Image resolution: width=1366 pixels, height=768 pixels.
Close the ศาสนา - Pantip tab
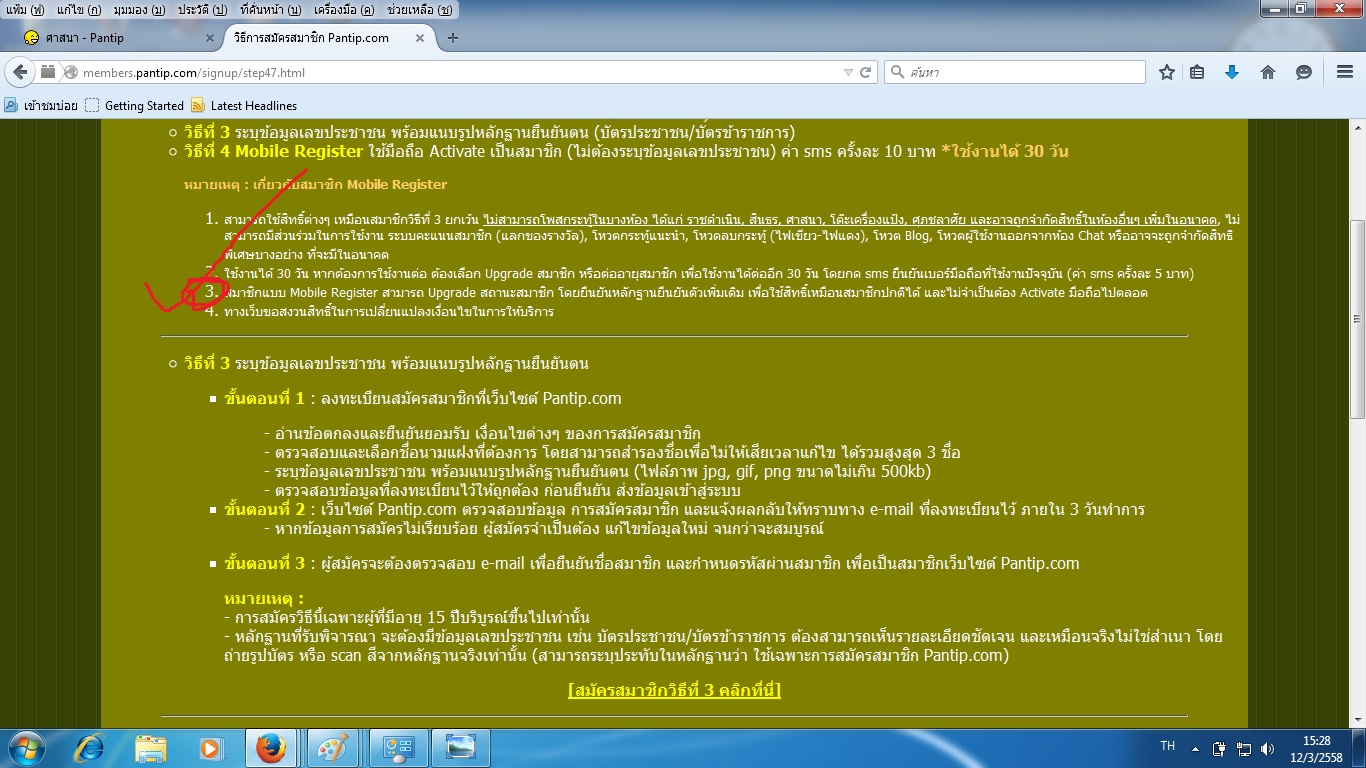click(210, 38)
